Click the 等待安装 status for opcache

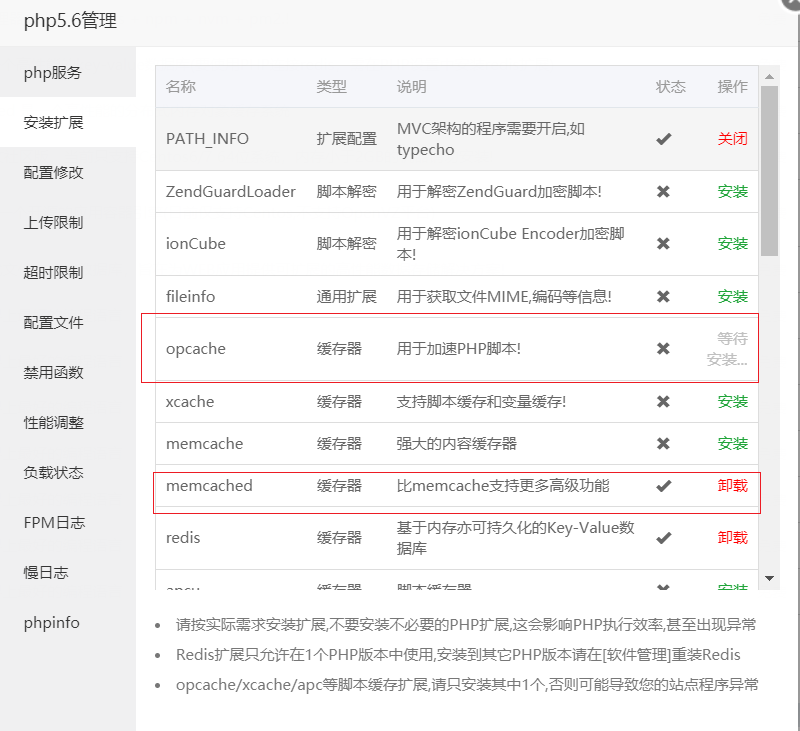click(x=732, y=348)
